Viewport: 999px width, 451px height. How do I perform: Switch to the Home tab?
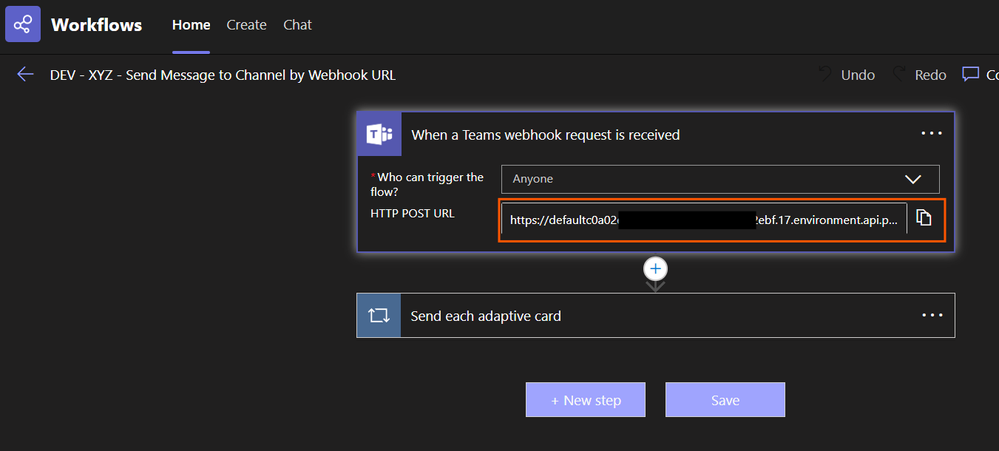coord(191,25)
